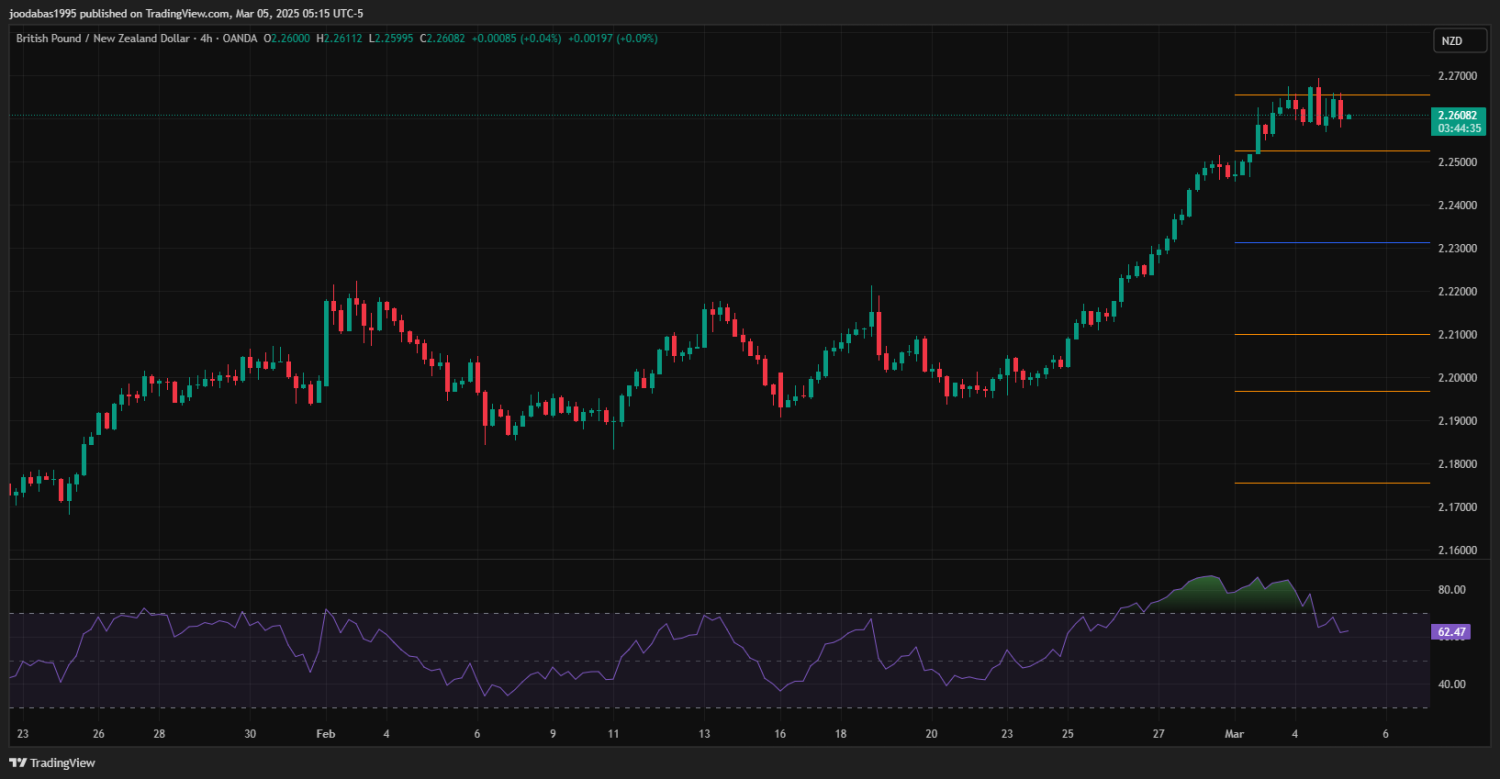This screenshot has width=1500, height=779.
Task: Click the orange horizontal line near 2.21000
Action: click(x=1332, y=334)
